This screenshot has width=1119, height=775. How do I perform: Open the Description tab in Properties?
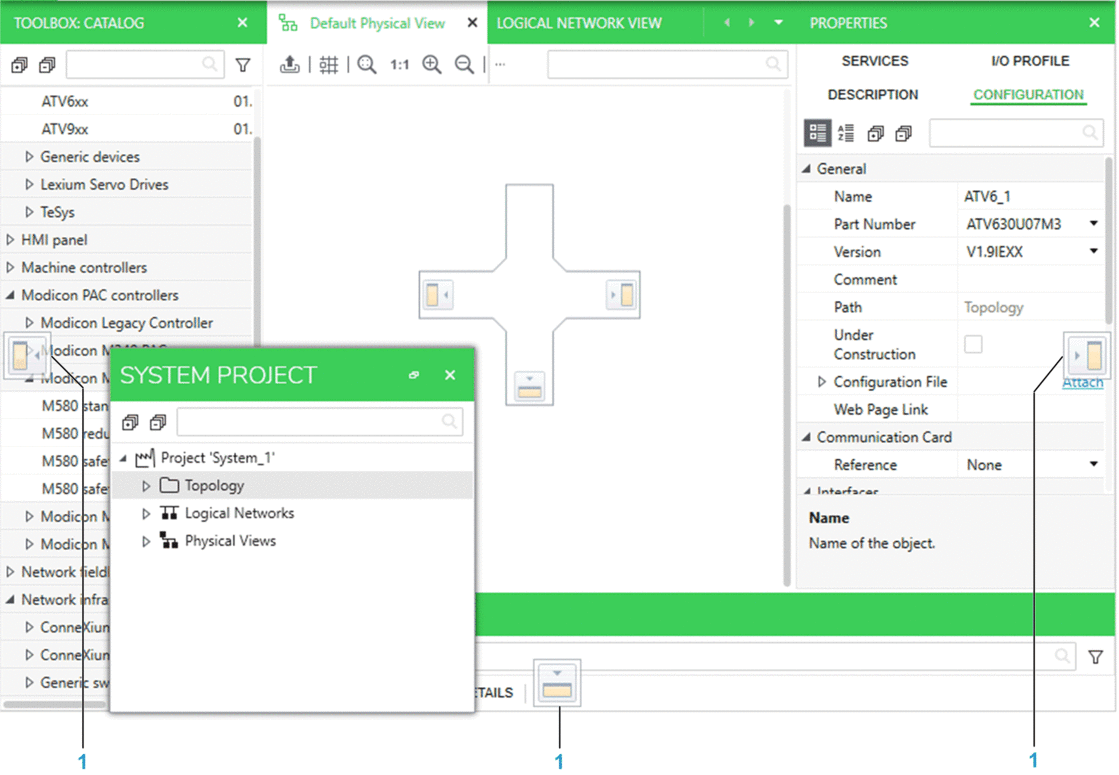click(x=873, y=94)
